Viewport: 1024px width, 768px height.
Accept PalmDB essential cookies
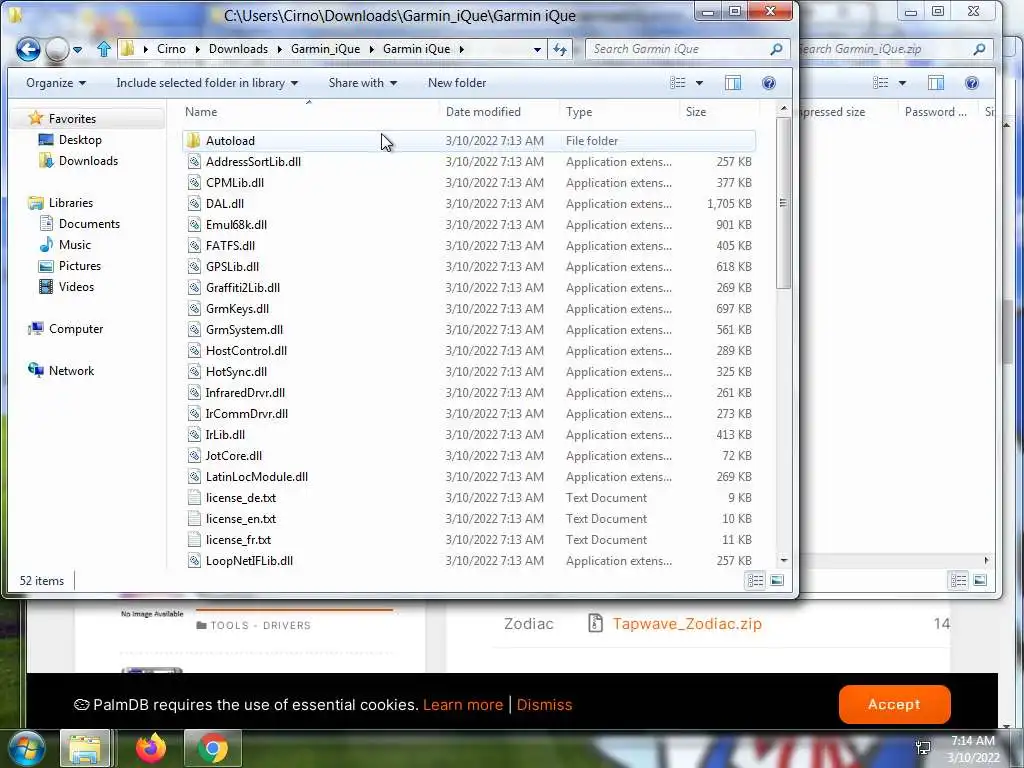[894, 704]
